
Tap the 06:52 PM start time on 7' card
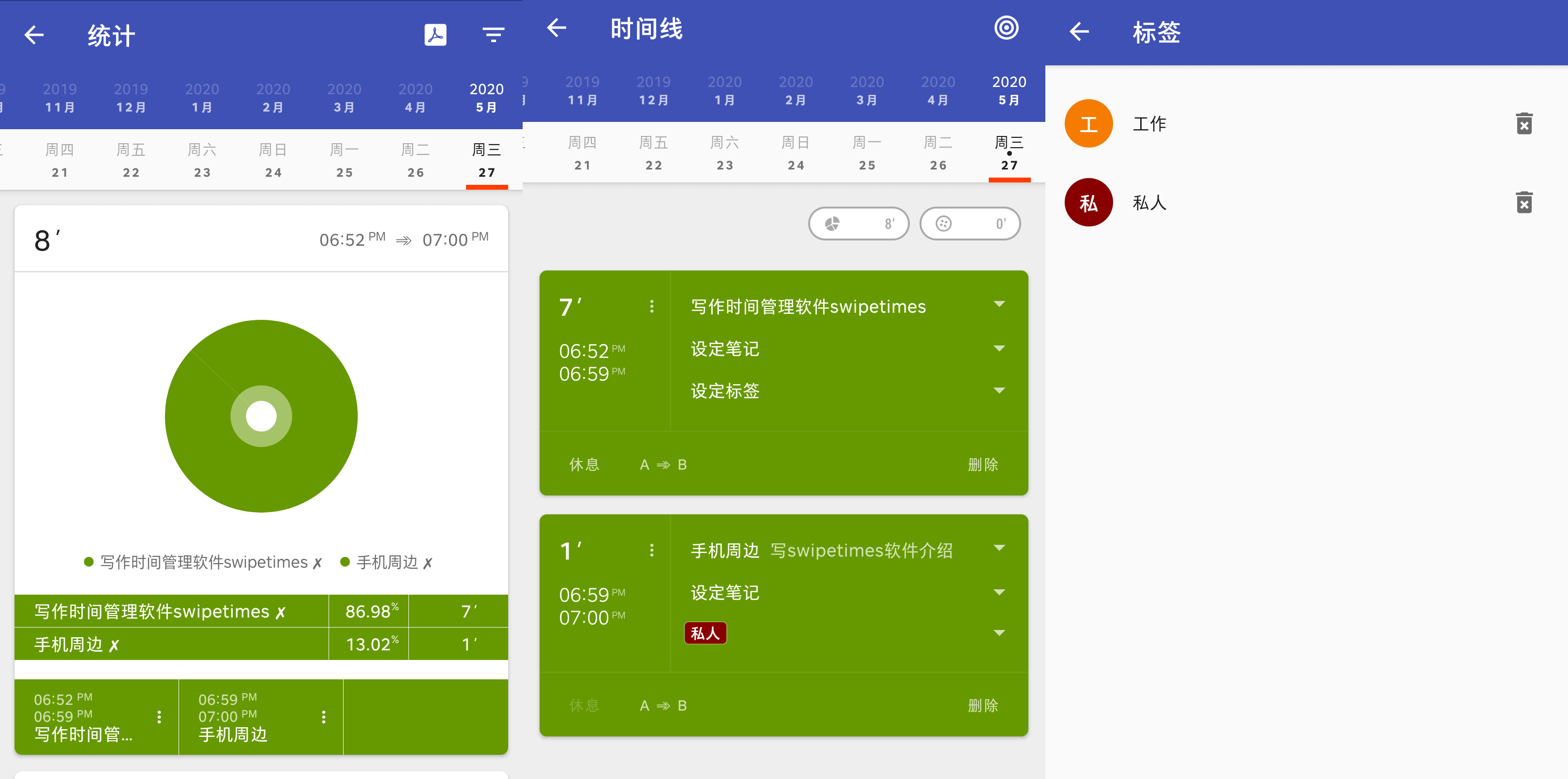[x=592, y=350]
